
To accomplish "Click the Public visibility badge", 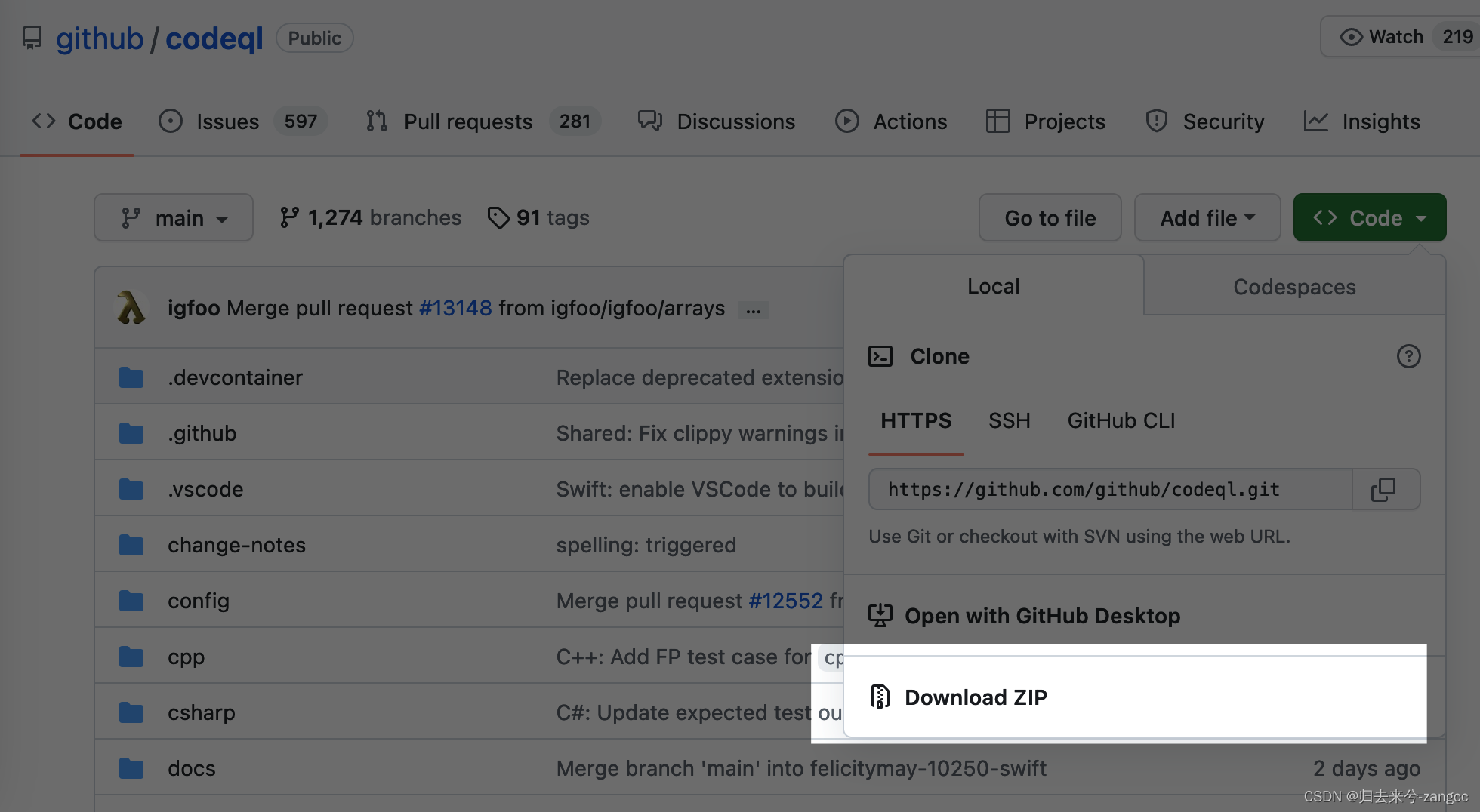I will click(x=314, y=38).
